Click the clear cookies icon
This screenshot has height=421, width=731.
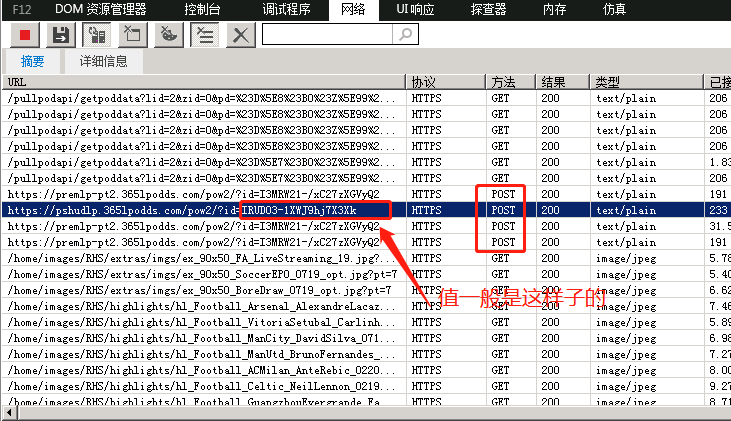(168, 35)
